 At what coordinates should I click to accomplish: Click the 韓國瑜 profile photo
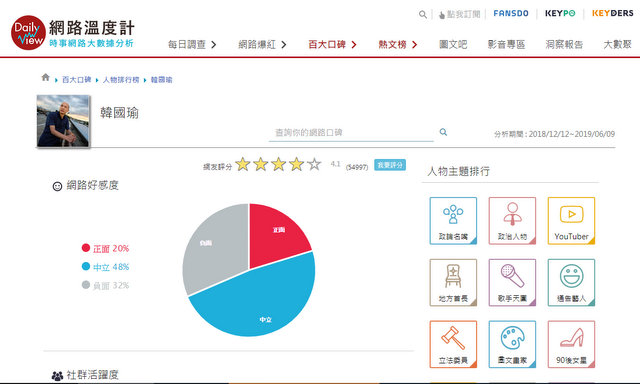pyautogui.click(x=63, y=121)
